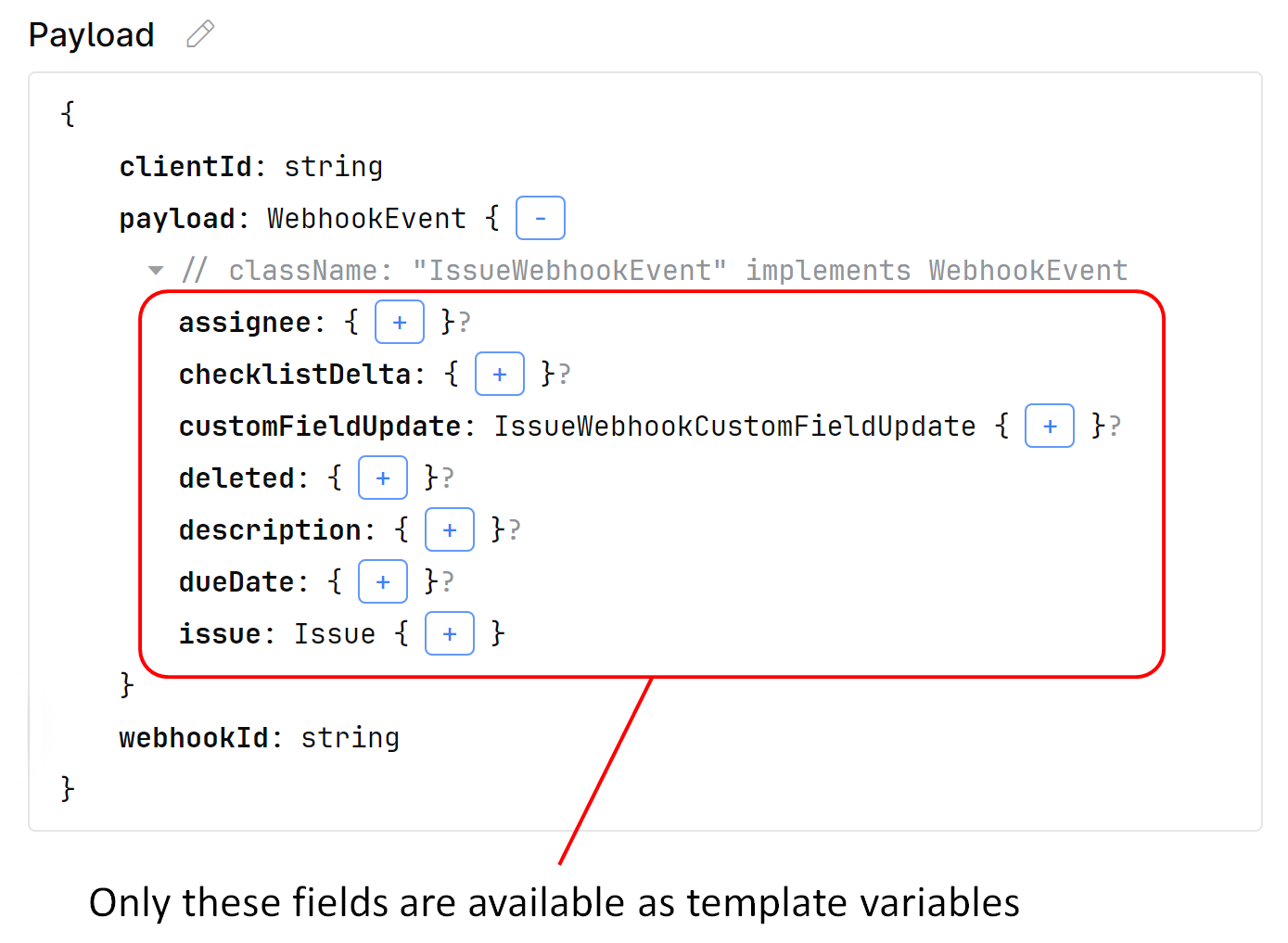This screenshot has height=943, width=1288.
Task: Click the Payload heading text
Action: click(91, 33)
